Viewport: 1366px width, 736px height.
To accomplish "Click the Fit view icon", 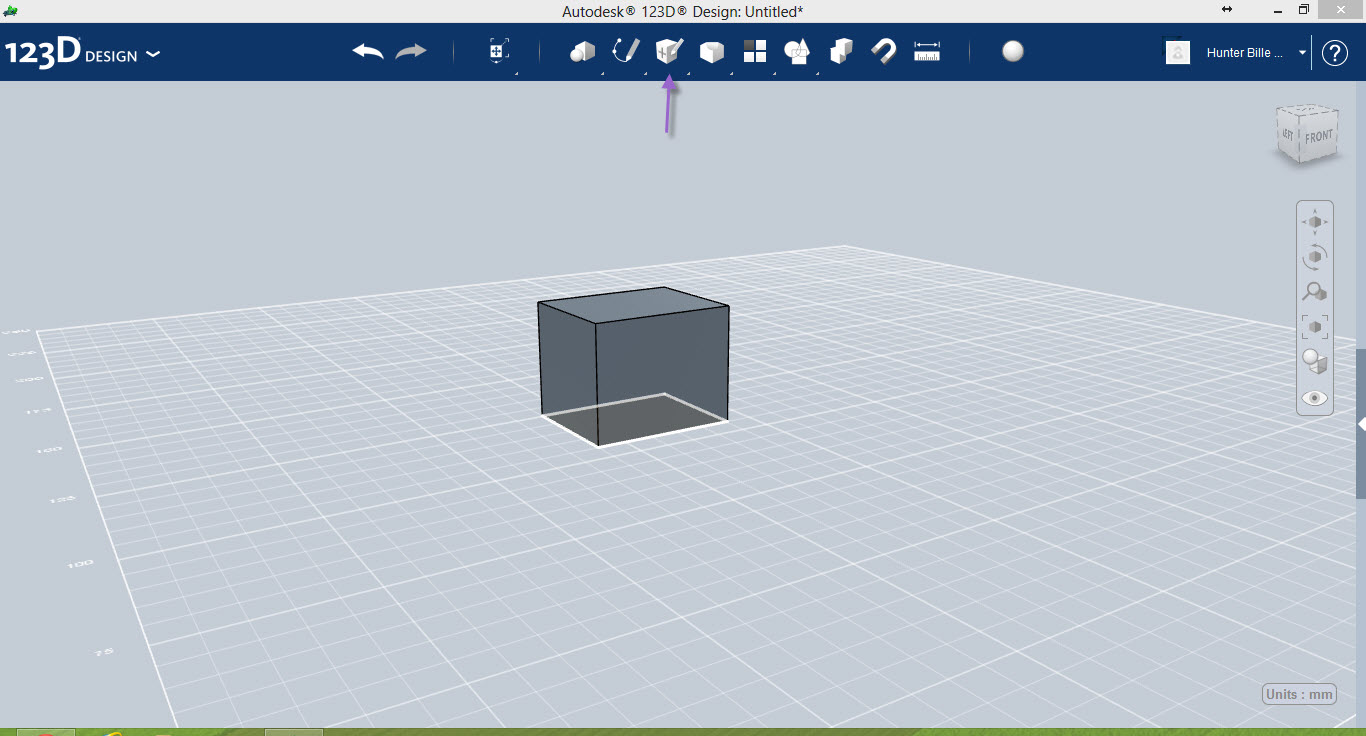I will click(1315, 327).
